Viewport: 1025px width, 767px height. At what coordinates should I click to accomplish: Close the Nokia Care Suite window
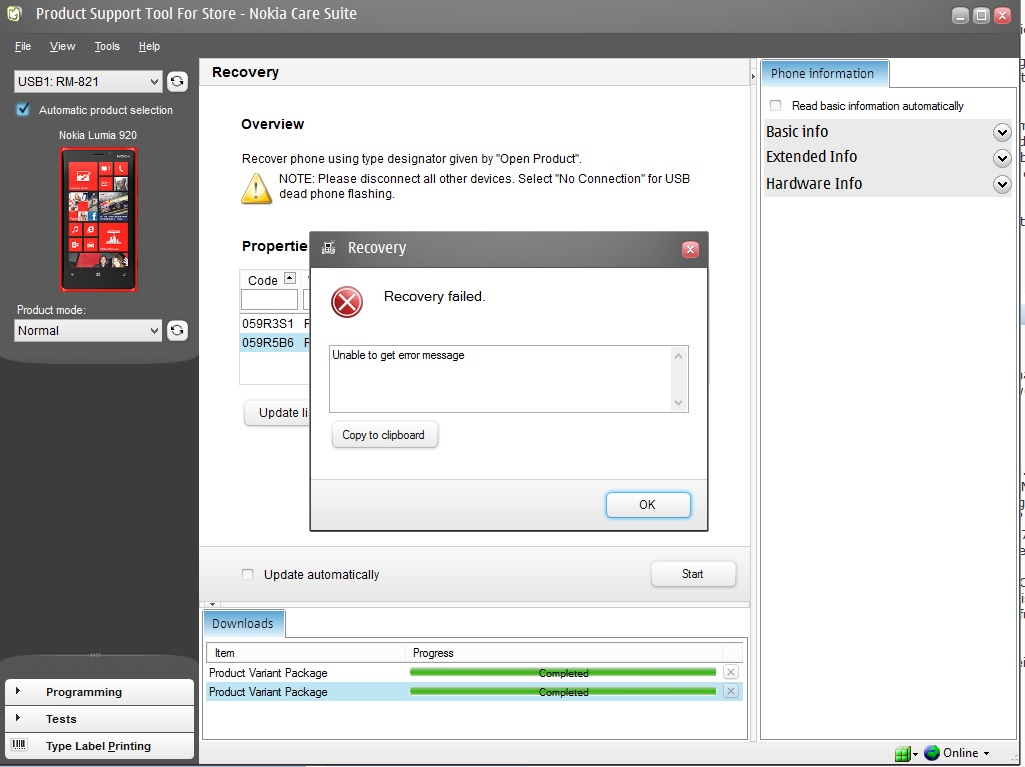pos(1002,16)
